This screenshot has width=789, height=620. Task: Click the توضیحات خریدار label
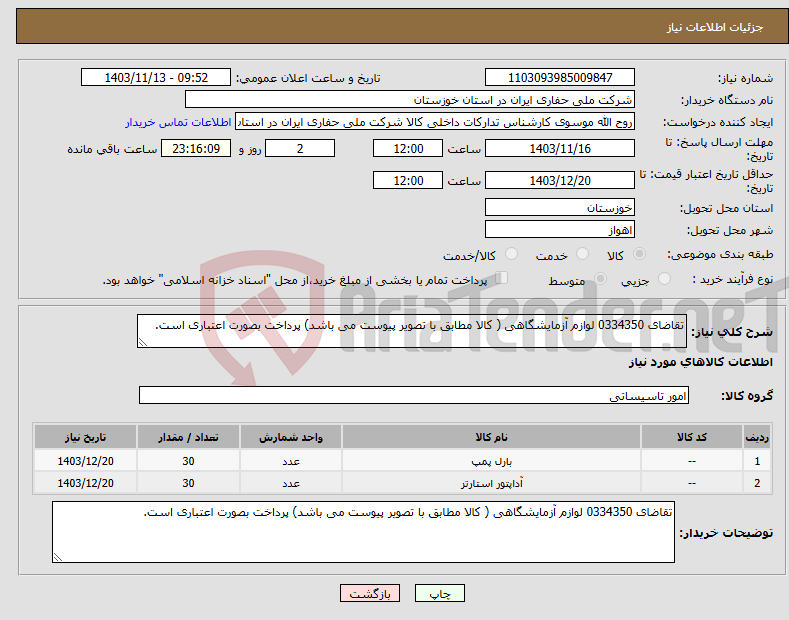coord(726,532)
